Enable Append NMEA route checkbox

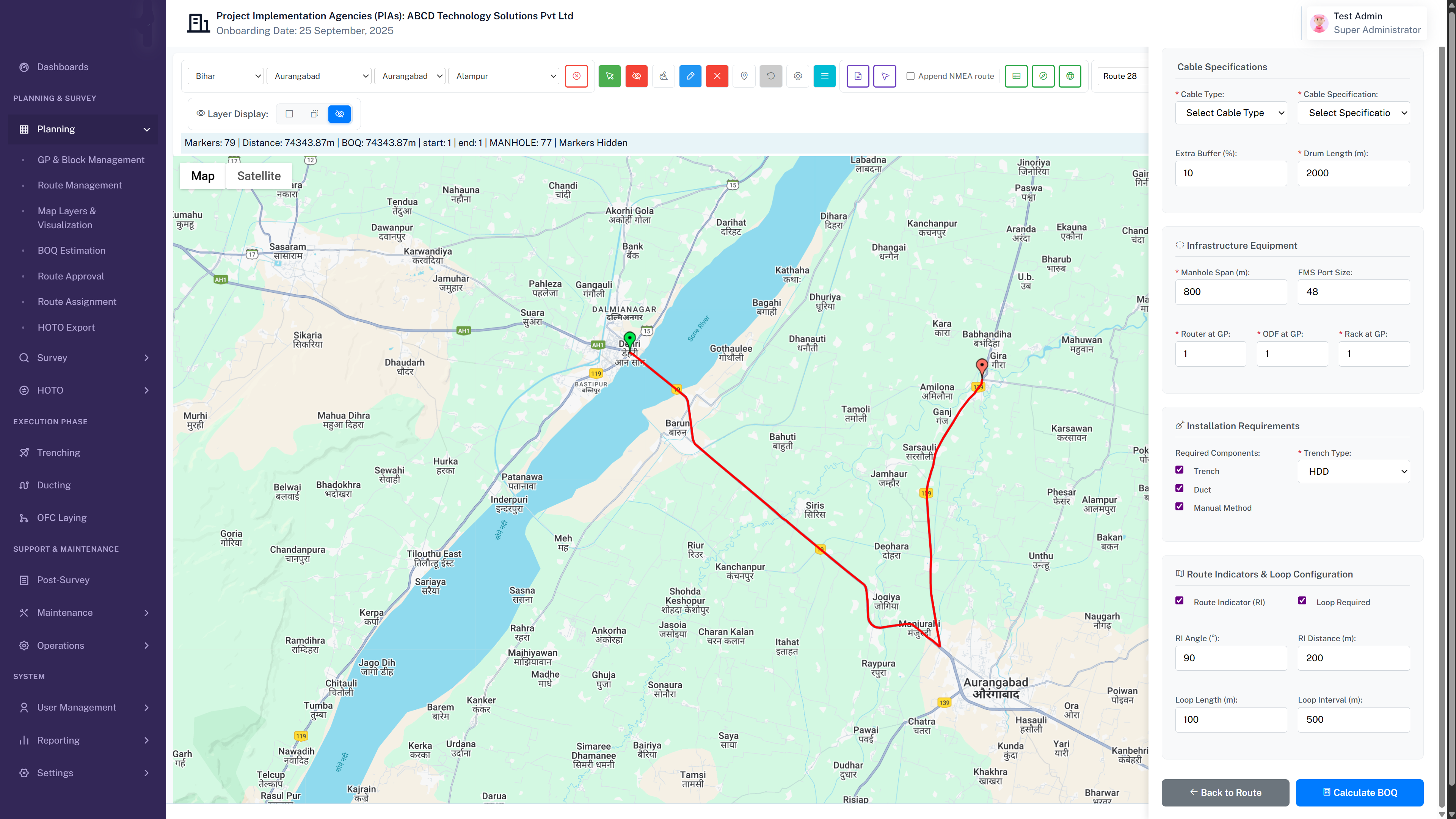pos(910,76)
